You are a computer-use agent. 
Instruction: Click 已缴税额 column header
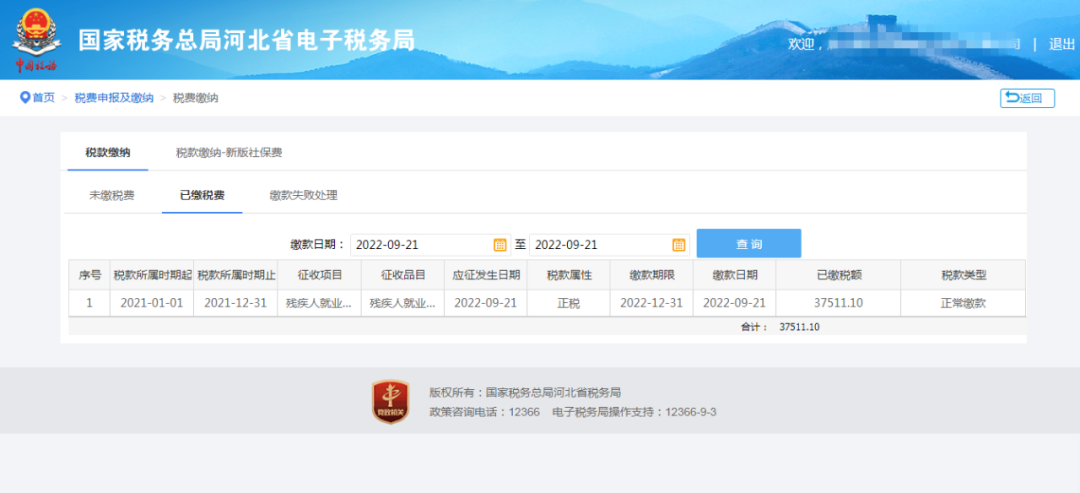(838, 275)
